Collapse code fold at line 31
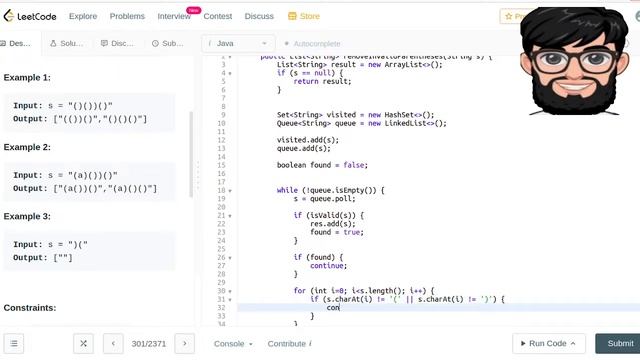 [230, 299]
